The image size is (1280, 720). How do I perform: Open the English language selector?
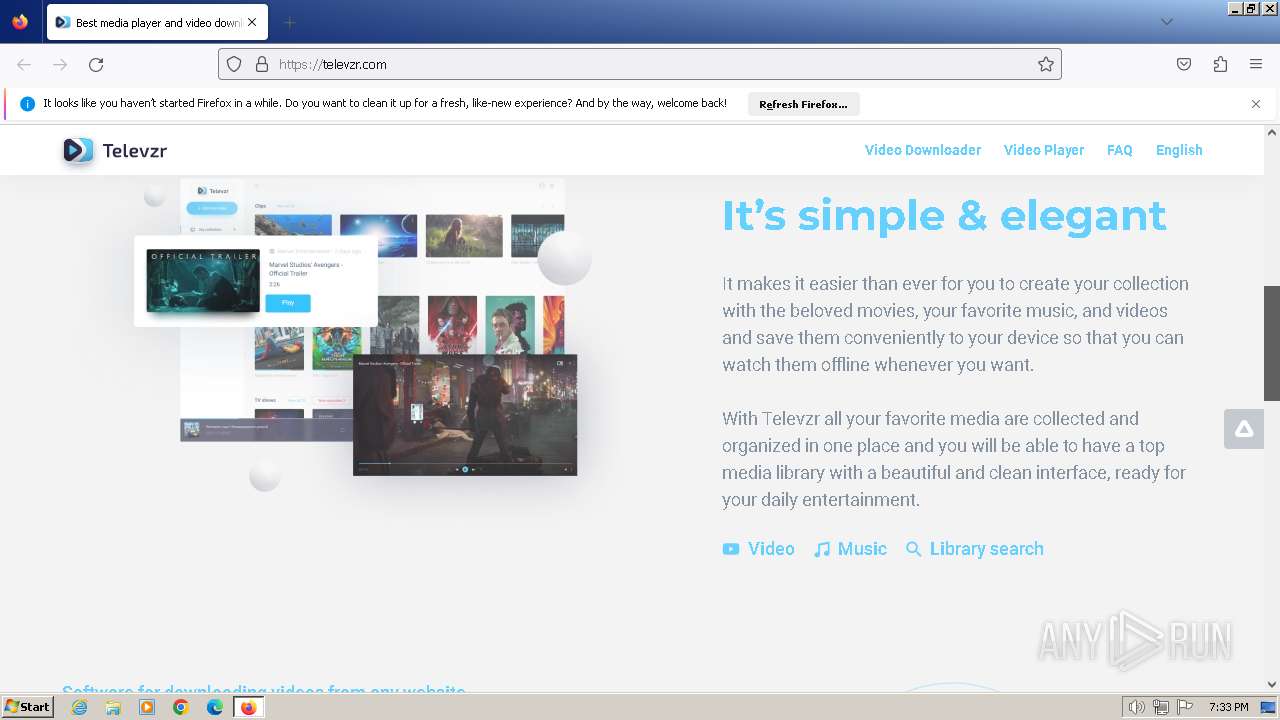pyautogui.click(x=1179, y=150)
